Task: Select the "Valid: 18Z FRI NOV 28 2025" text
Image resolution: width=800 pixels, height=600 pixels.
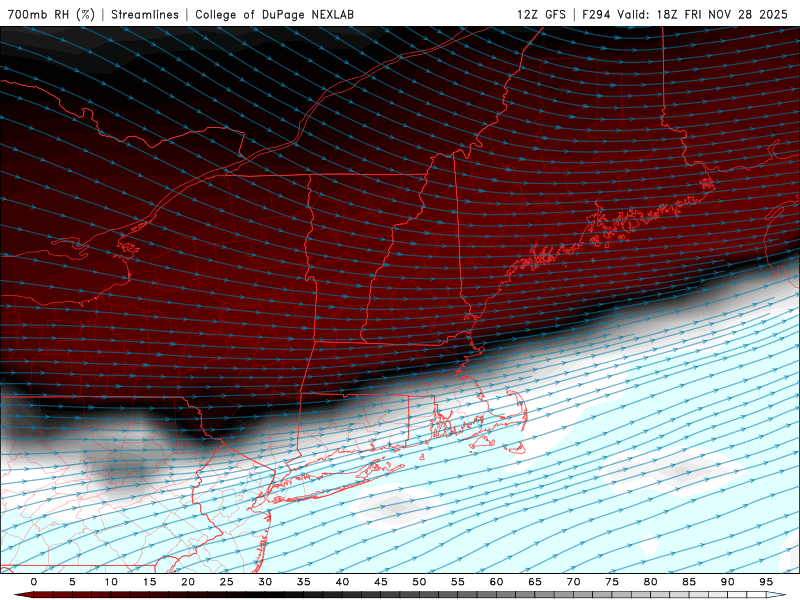Action: click(x=703, y=14)
